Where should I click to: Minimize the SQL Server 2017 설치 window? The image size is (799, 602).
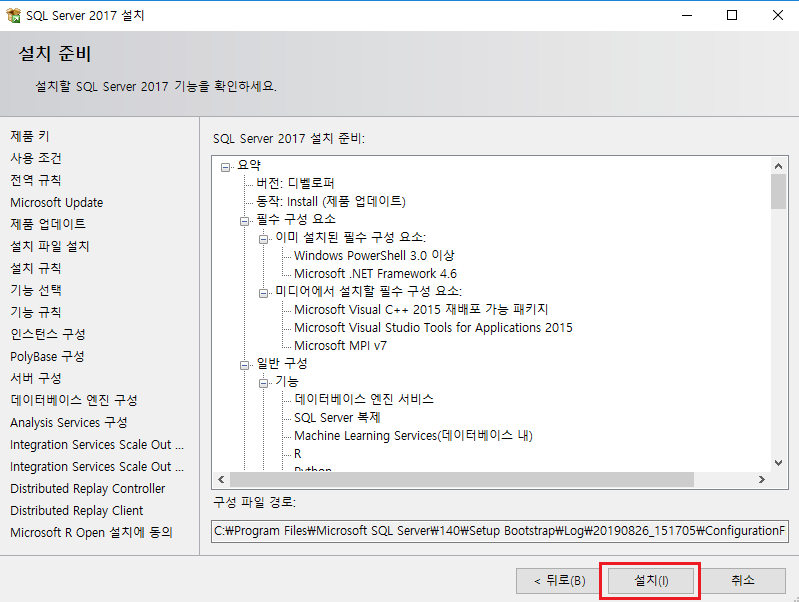687,15
